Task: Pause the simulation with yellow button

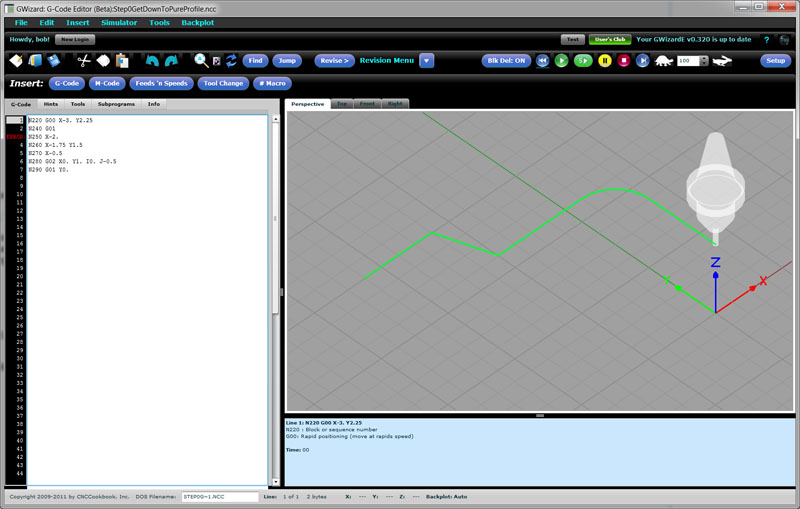Action: [x=605, y=61]
